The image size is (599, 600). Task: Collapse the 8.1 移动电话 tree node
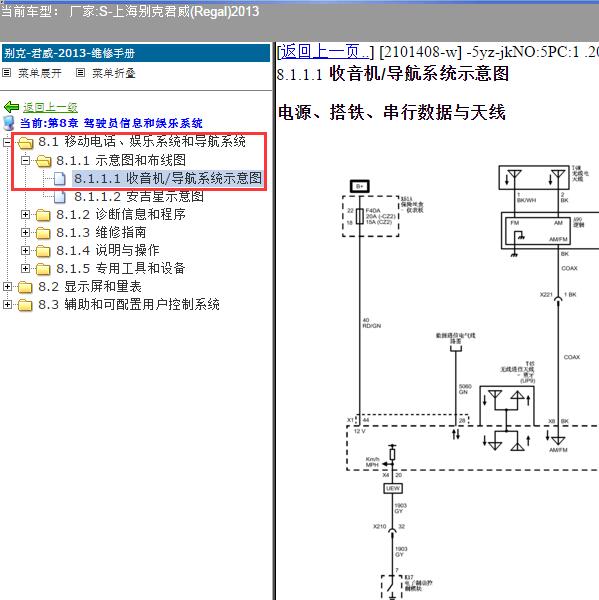tap(7, 142)
